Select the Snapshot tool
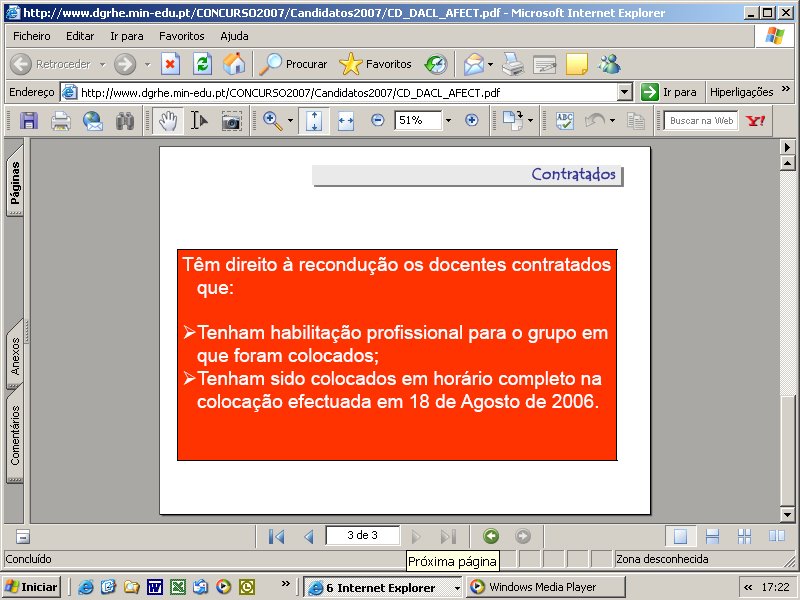The image size is (800, 600). click(231, 121)
